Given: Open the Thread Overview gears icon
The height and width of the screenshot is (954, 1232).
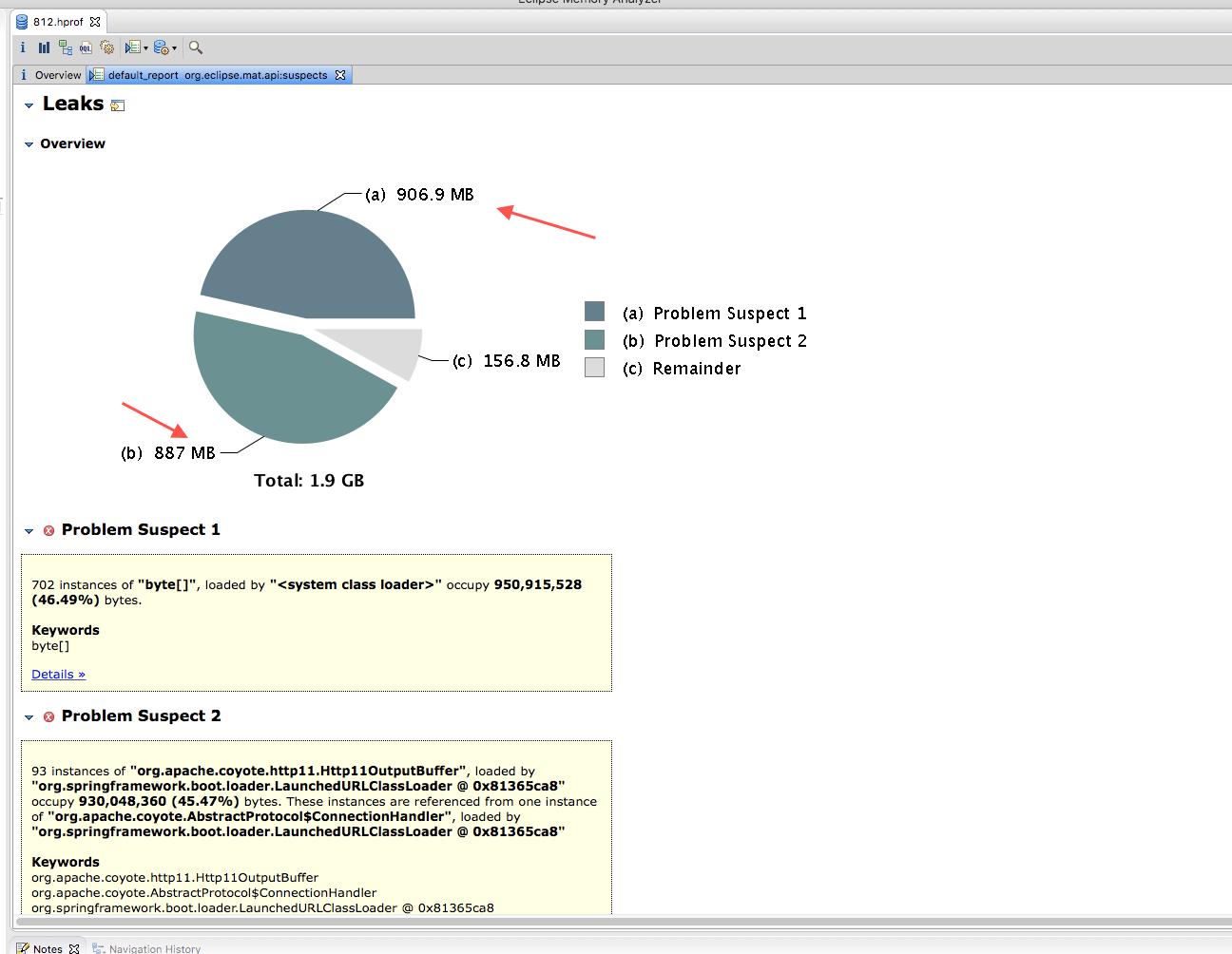Looking at the screenshot, I should [x=106, y=48].
